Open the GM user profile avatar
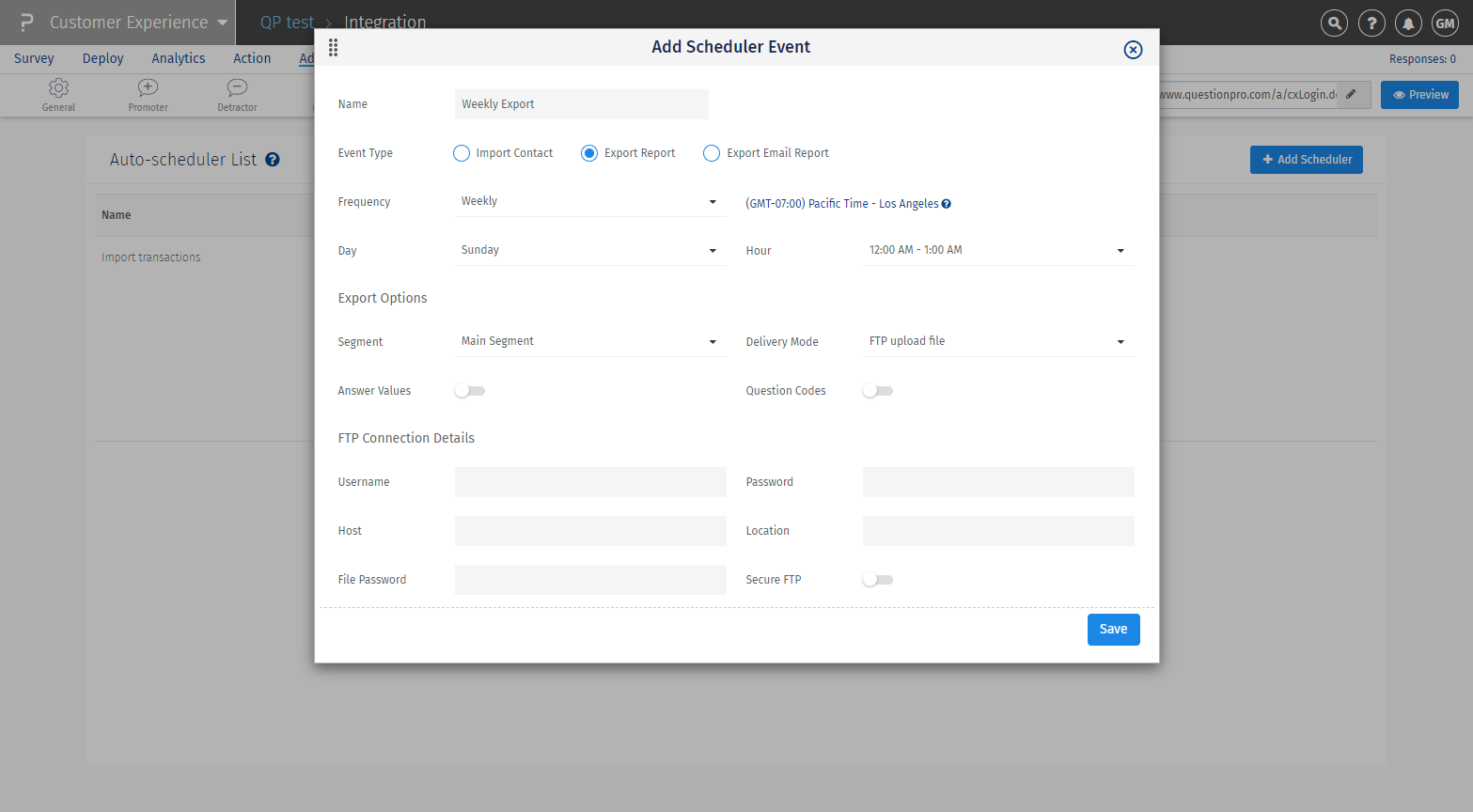The height and width of the screenshot is (812, 1473). (1445, 23)
